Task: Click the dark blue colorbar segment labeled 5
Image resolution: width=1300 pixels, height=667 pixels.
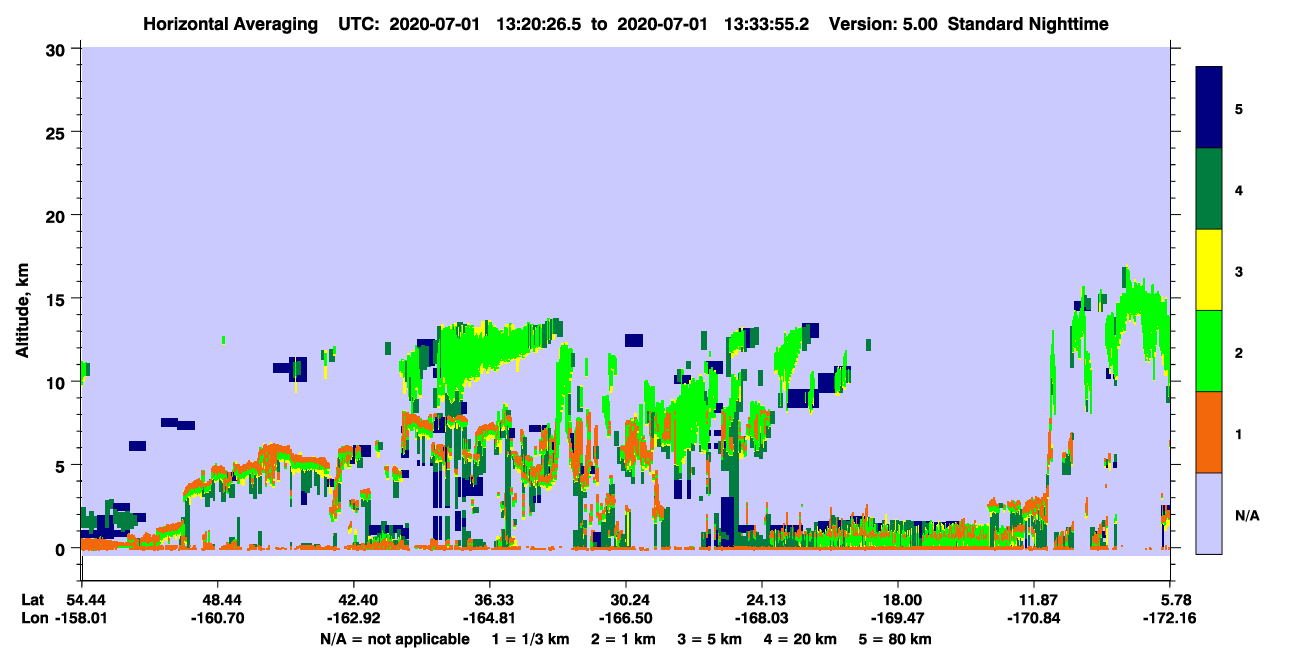Action: pyautogui.click(x=1209, y=108)
